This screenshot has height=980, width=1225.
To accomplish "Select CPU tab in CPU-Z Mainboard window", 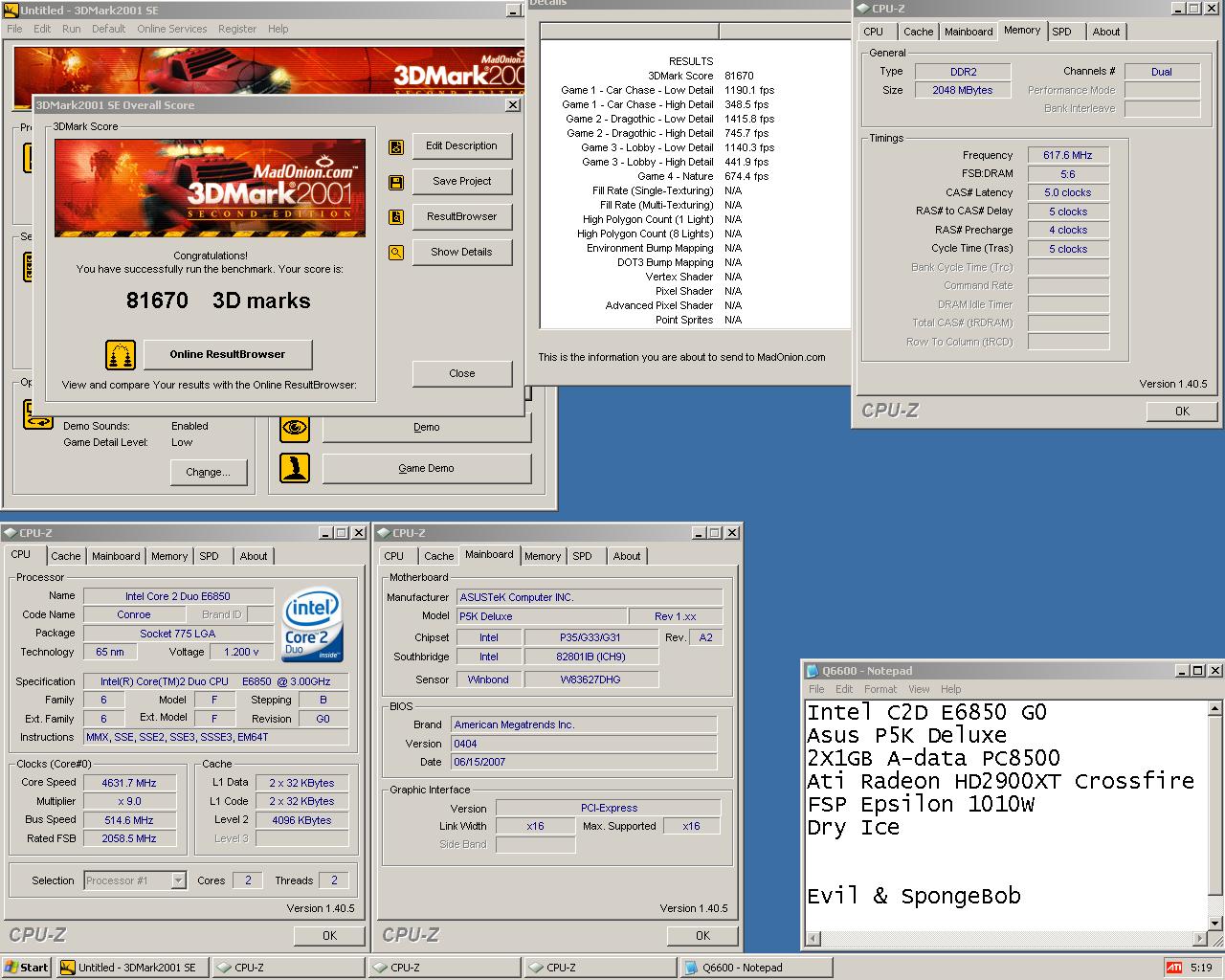I will (x=394, y=556).
